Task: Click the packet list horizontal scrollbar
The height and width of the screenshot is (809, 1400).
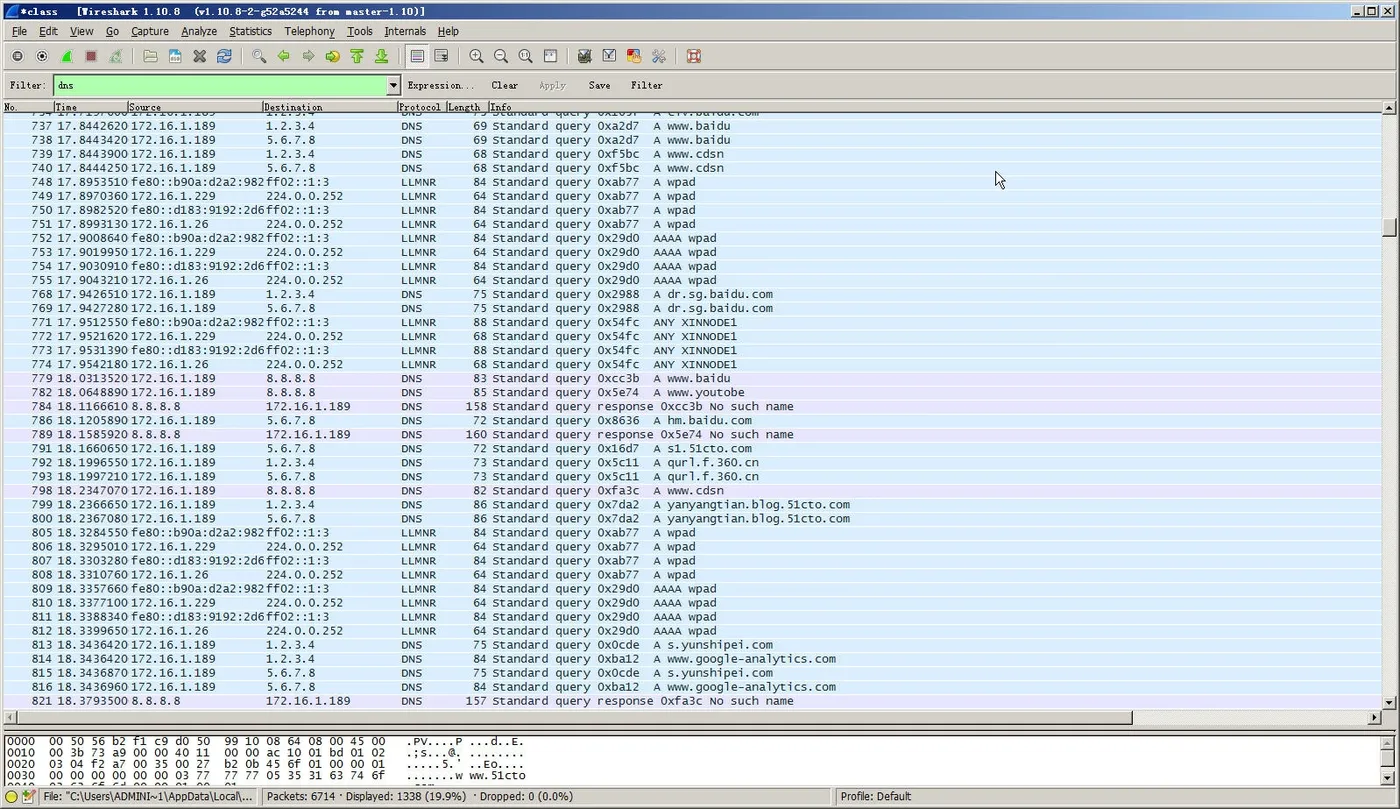Action: click(x=574, y=718)
